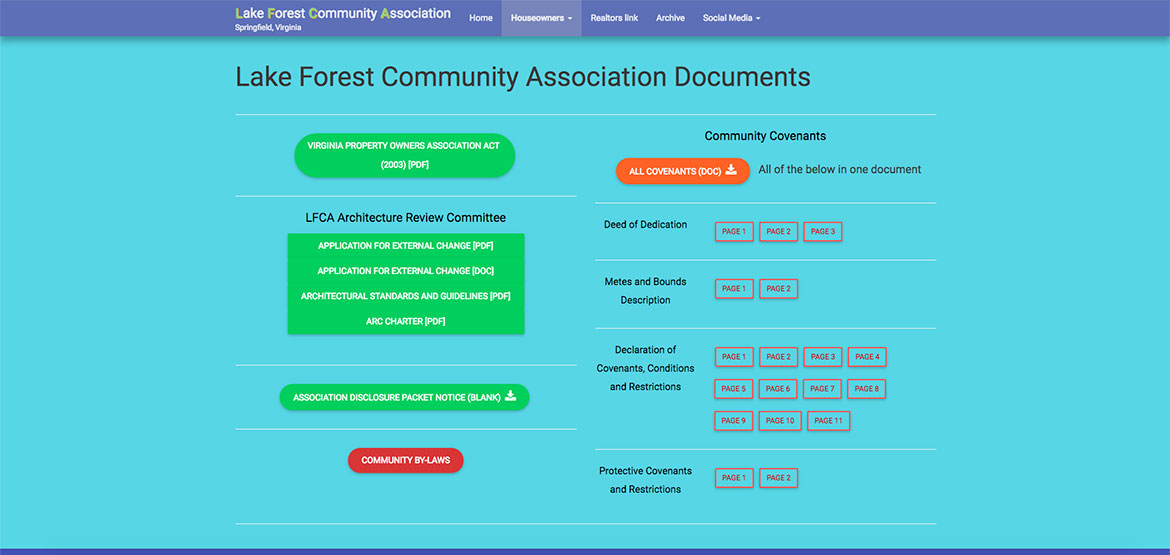
Task: Click the Community Covenants heading
Action: click(765, 137)
